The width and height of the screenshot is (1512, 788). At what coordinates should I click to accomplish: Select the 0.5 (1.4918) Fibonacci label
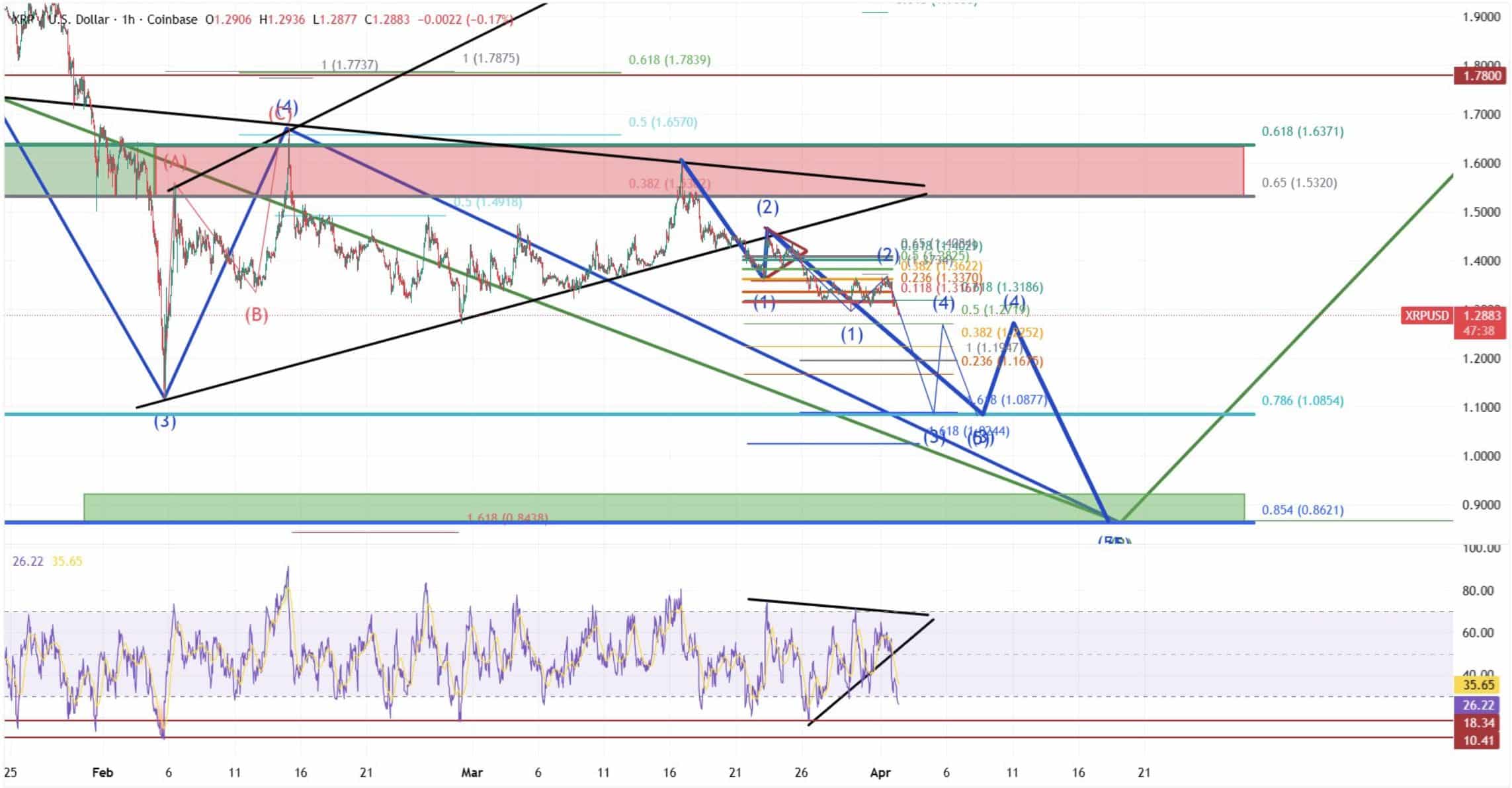[x=488, y=202]
